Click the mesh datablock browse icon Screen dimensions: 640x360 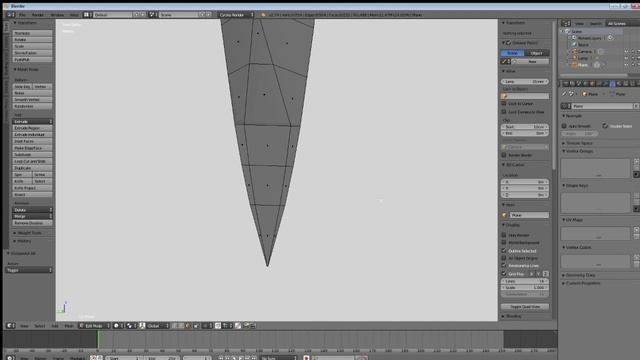coord(565,106)
